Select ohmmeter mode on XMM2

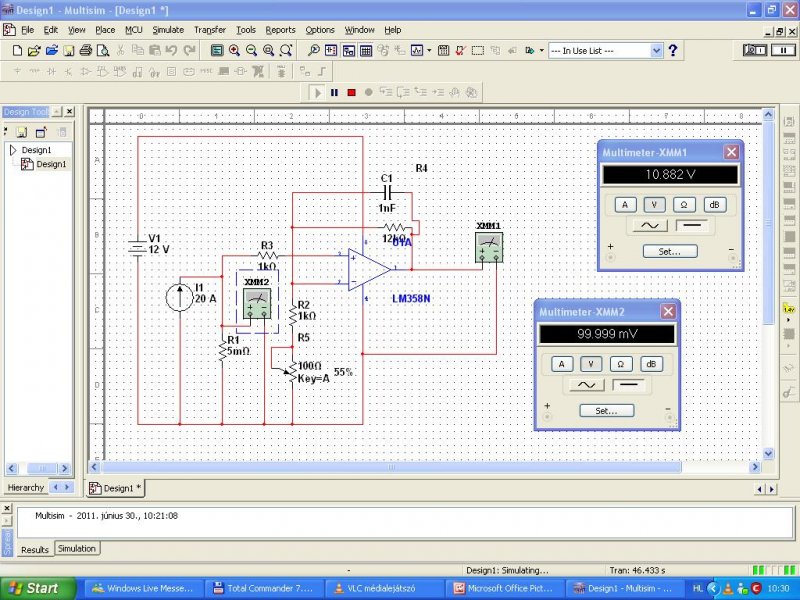click(620, 364)
